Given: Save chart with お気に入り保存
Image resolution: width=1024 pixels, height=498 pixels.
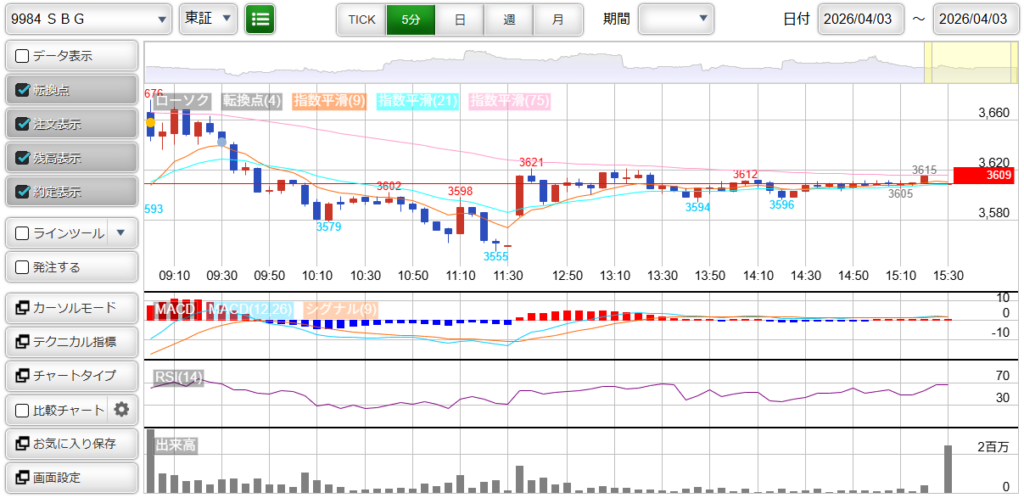Looking at the screenshot, I should [x=71, y=443].
